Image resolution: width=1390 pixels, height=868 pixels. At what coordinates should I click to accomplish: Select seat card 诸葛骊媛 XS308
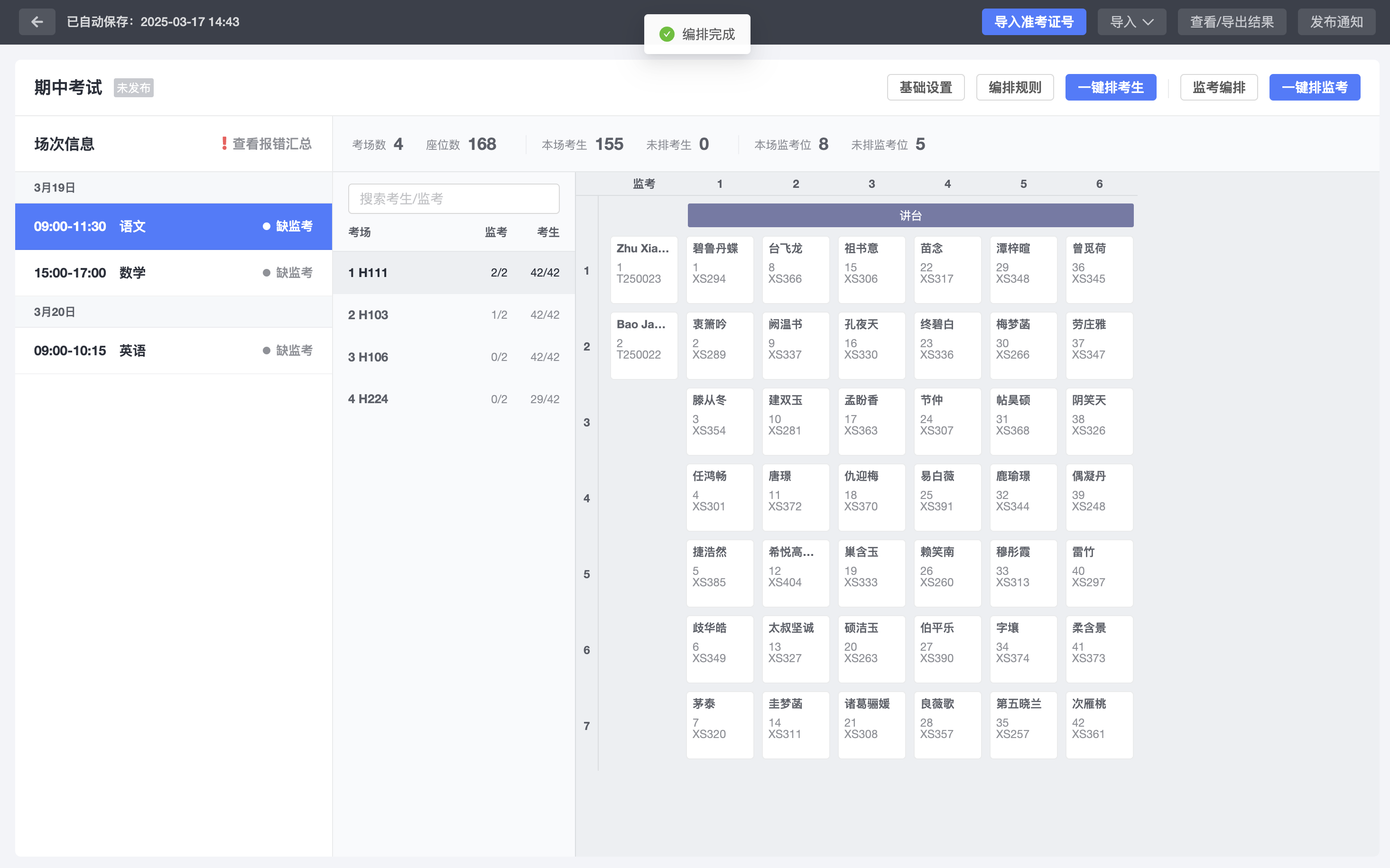pyautogui.click(x=871, y=724)
